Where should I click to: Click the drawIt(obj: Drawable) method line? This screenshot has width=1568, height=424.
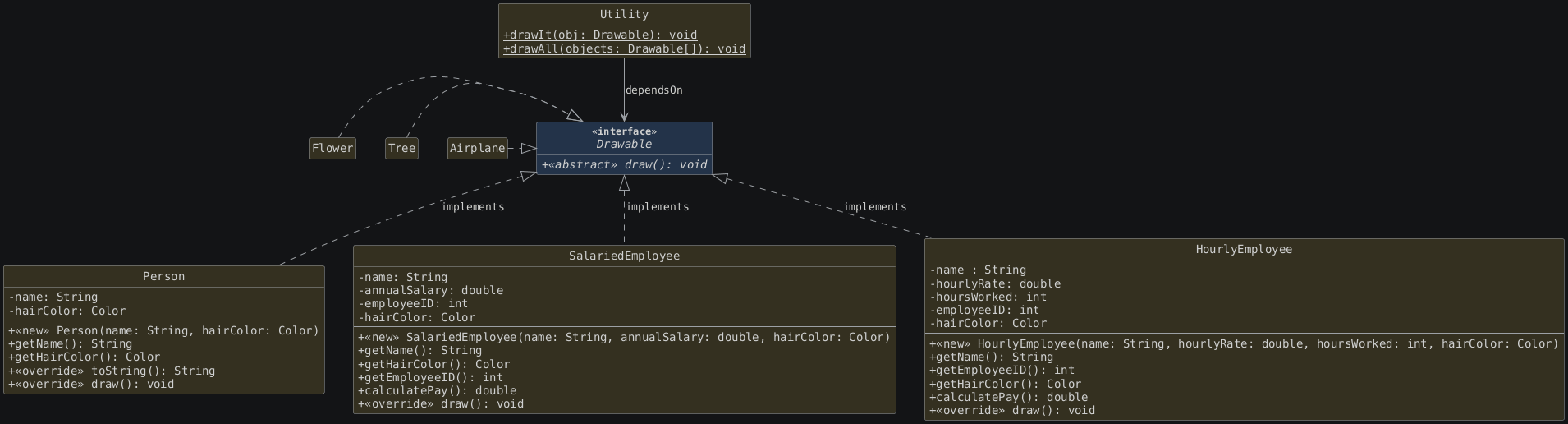tap(600, 35)
